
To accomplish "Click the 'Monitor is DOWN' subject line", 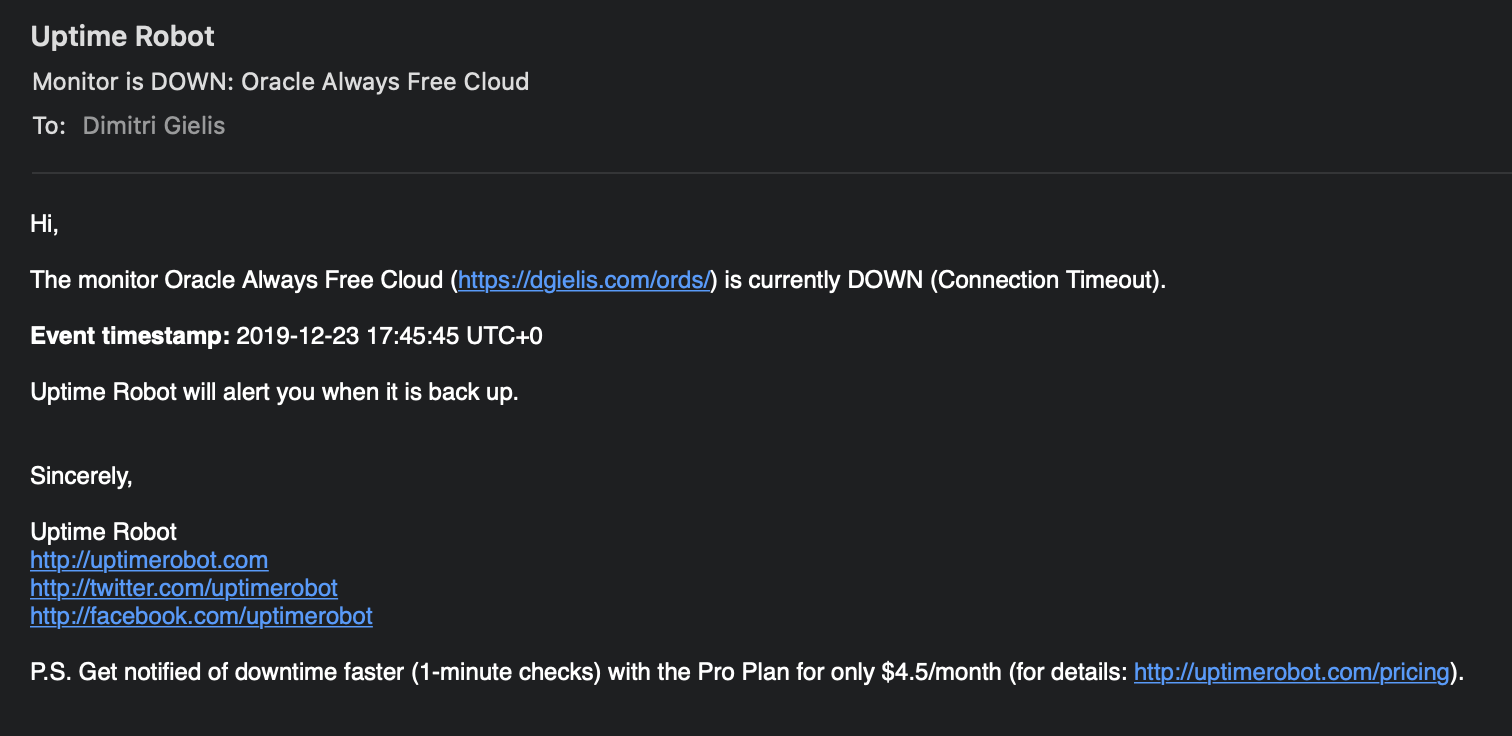I will pos(280,82).
